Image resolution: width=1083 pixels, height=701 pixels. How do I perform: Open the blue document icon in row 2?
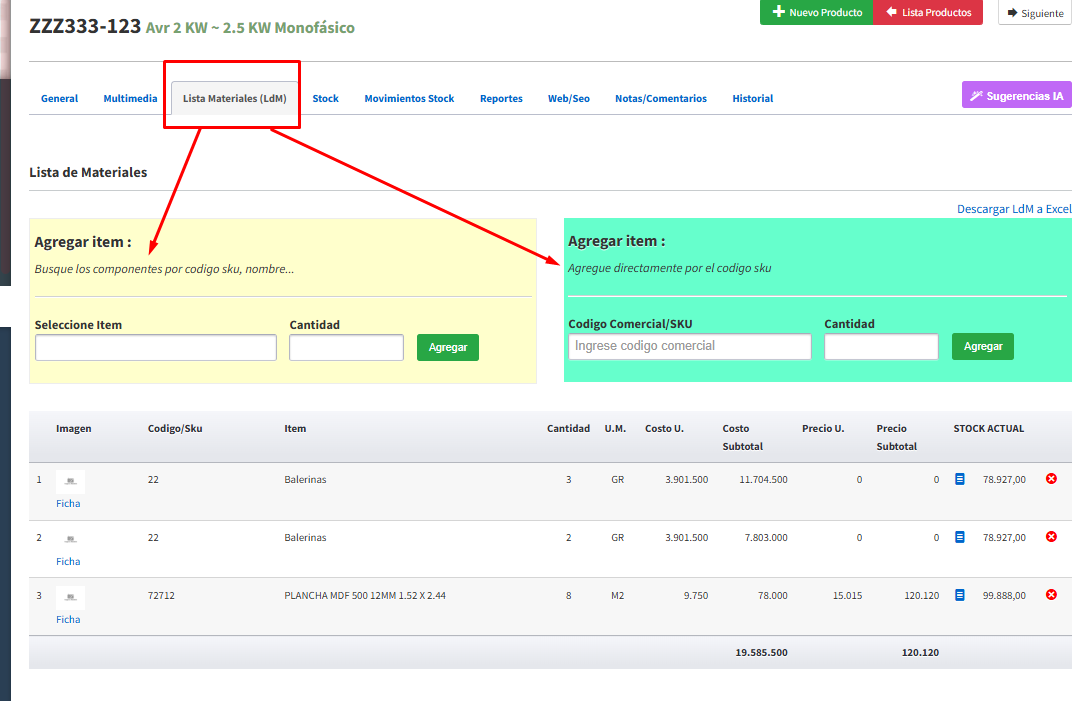click(960, 537)
